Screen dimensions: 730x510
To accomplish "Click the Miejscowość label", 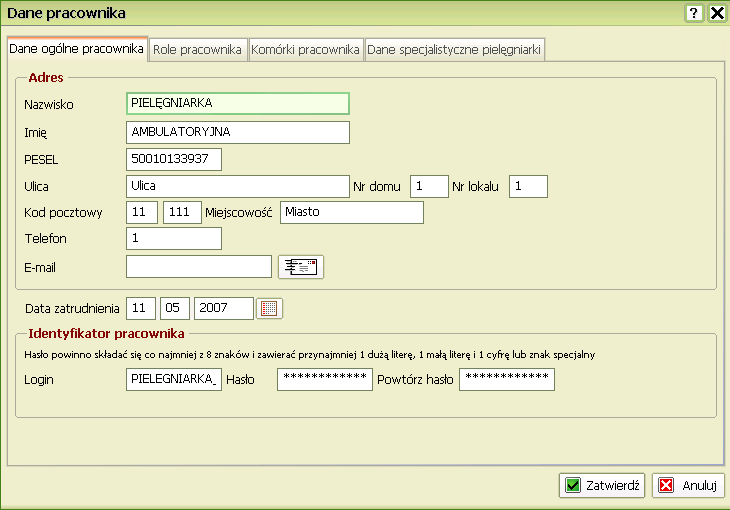I will point(238,213).
